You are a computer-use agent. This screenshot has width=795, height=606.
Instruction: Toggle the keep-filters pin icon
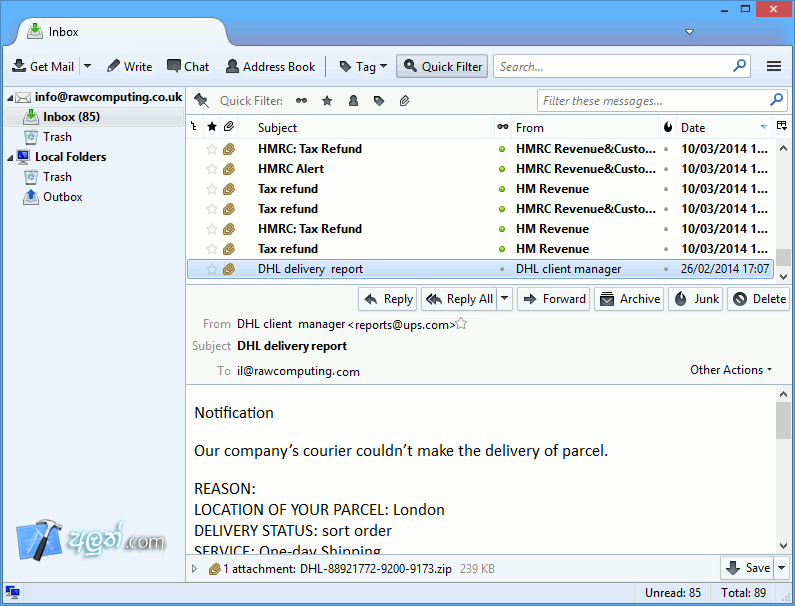201,100
